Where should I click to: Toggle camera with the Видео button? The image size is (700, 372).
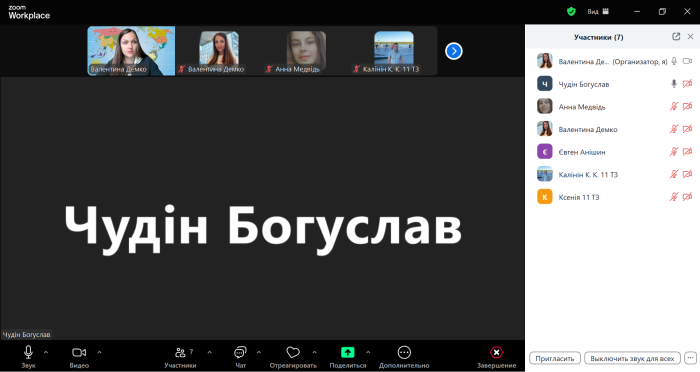(x=79, y=357)
